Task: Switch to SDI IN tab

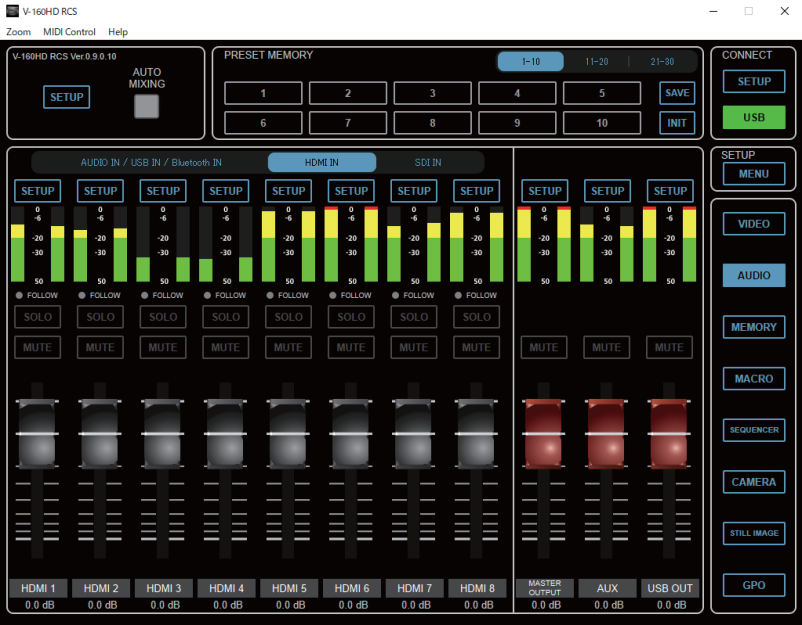Action: (428, 162)
